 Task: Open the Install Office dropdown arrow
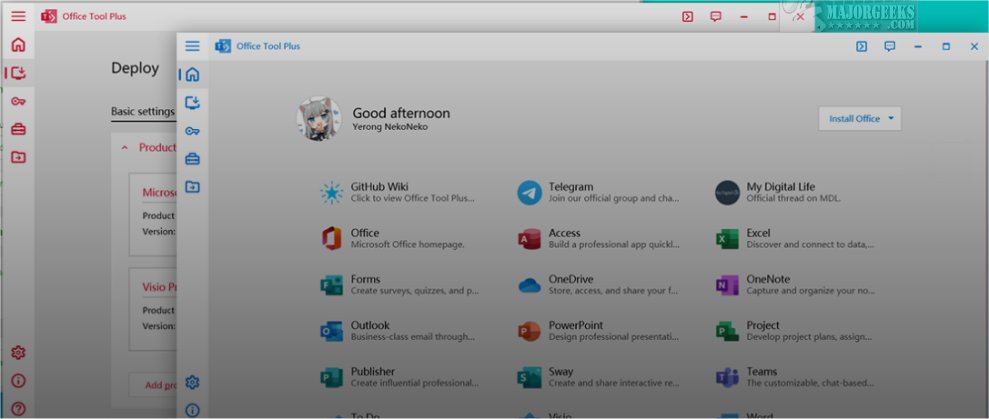pos(891,119)
